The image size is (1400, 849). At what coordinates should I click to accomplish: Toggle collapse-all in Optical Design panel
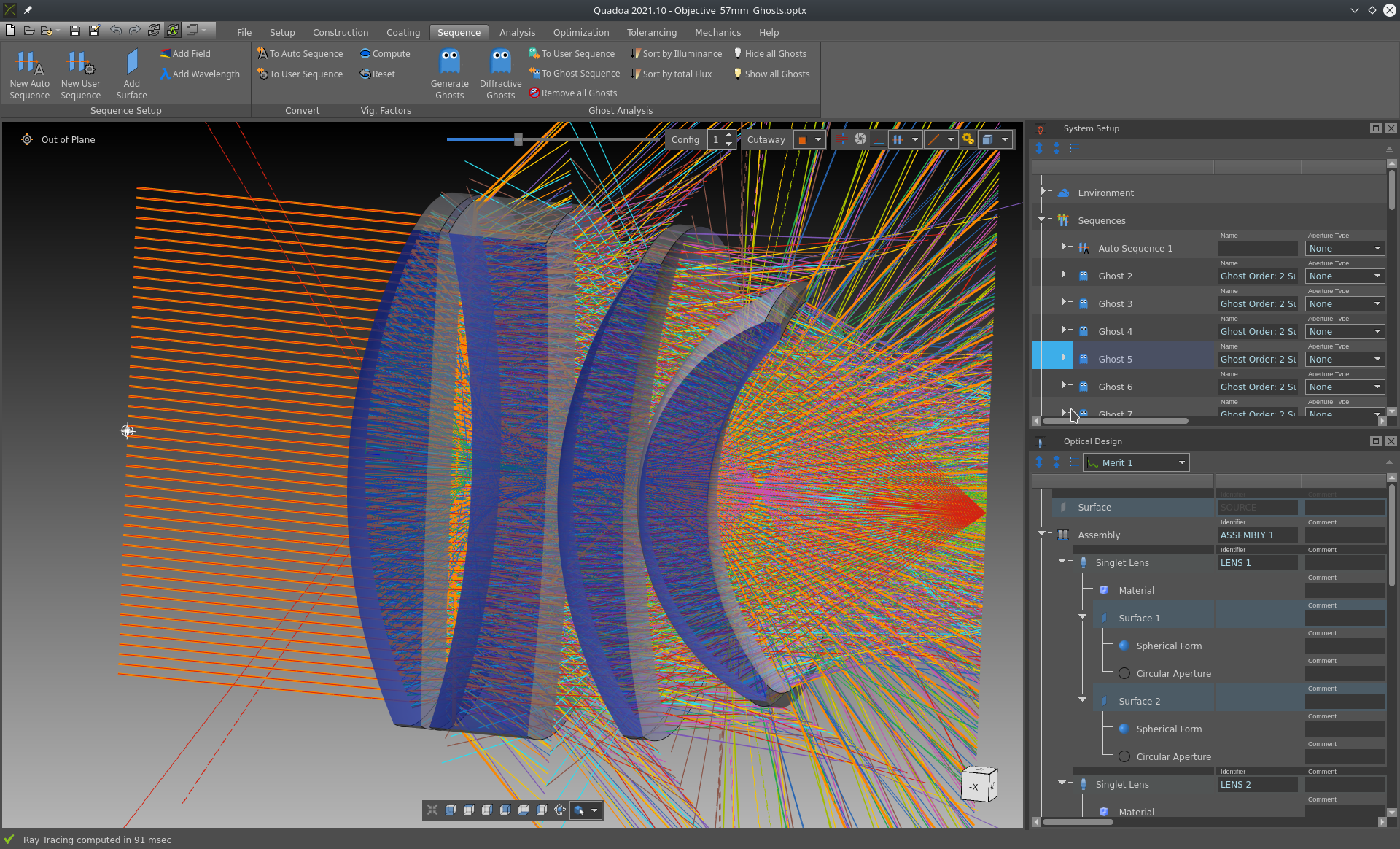pyautogui.click(x=1057, y=462)
